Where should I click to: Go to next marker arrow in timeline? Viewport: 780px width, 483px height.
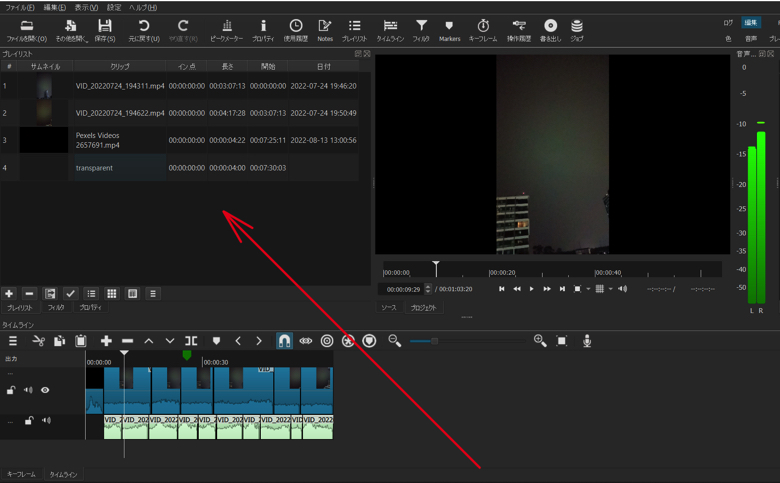click(x=259, y=341)
